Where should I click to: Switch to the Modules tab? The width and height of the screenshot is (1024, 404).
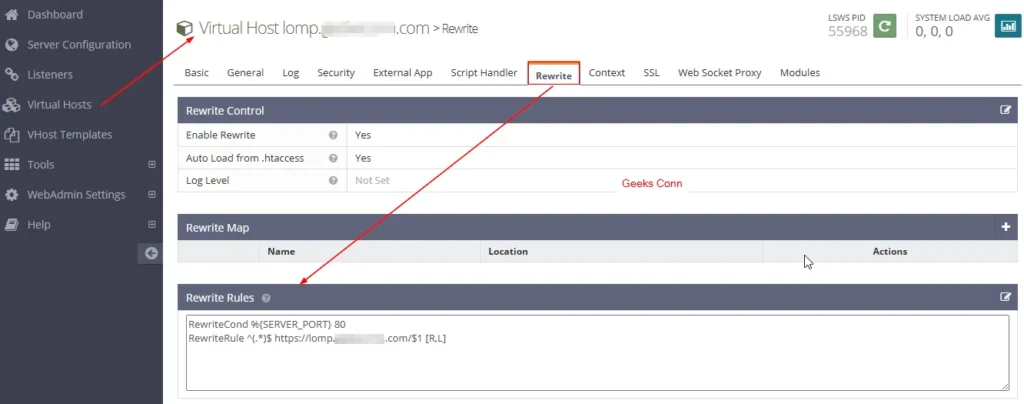tap(799, 73)
